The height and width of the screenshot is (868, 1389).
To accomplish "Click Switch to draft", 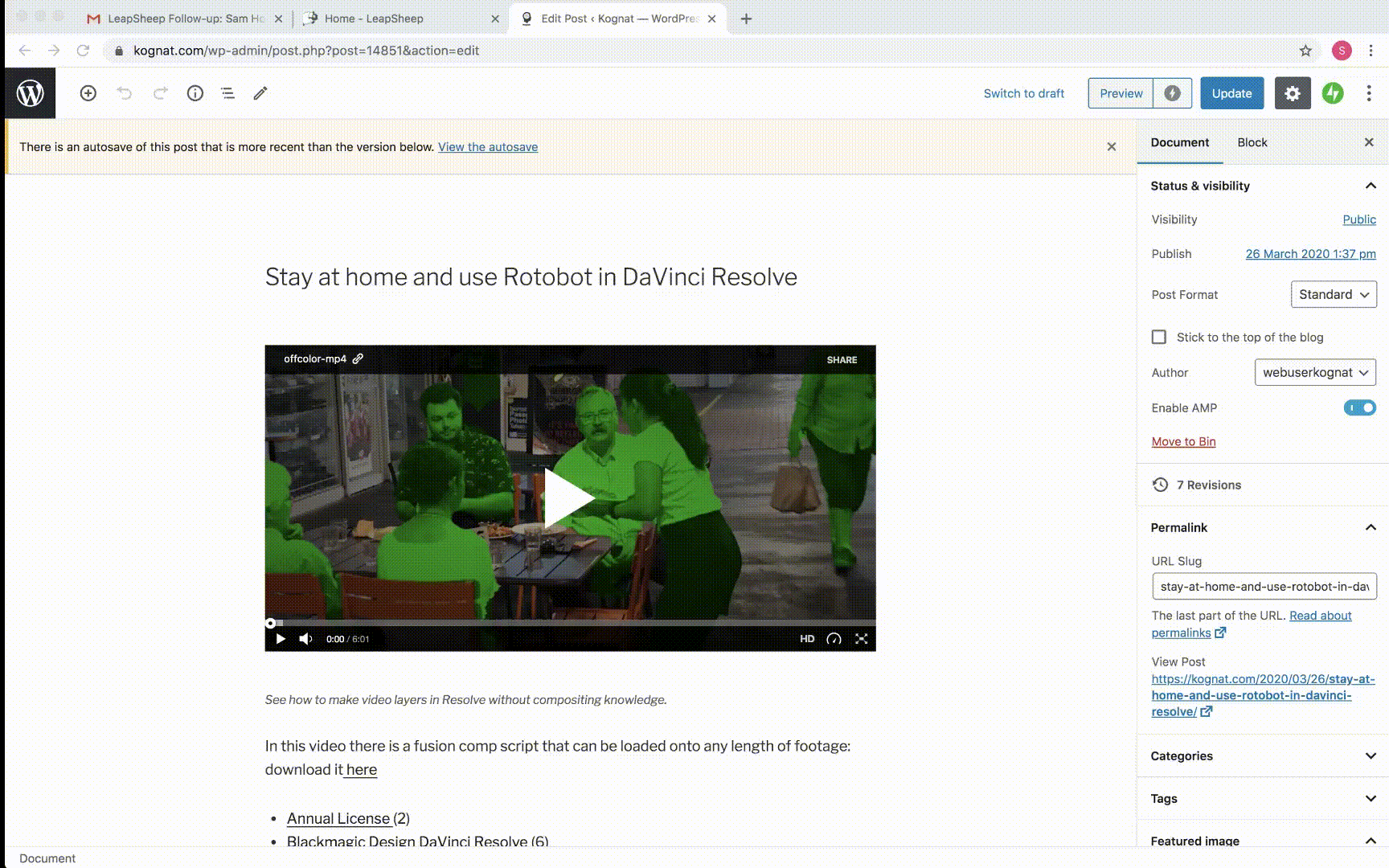I will pyautogui.click(x=1023, y=93).
